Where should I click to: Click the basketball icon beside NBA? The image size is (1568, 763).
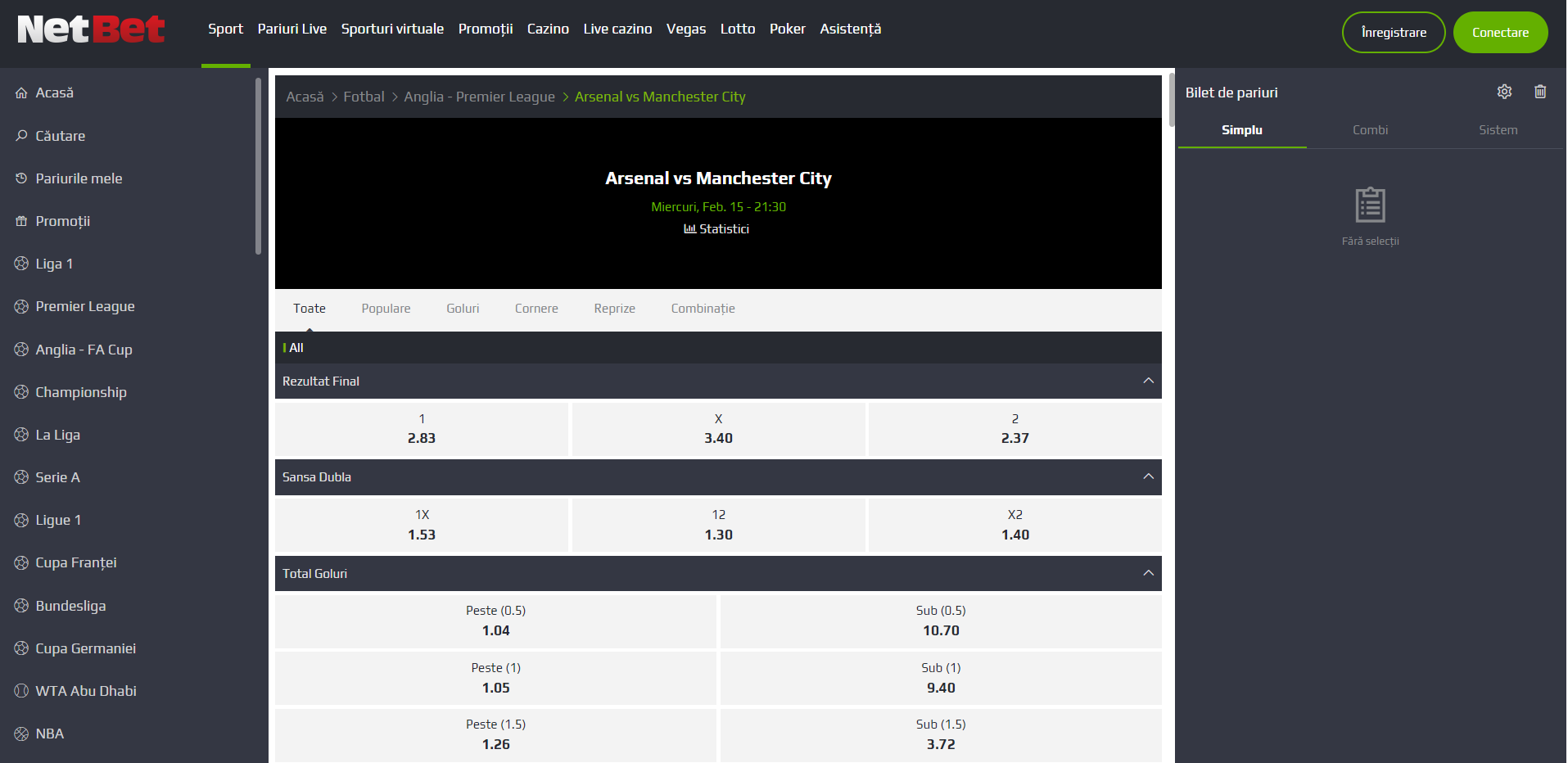point(21,734)
